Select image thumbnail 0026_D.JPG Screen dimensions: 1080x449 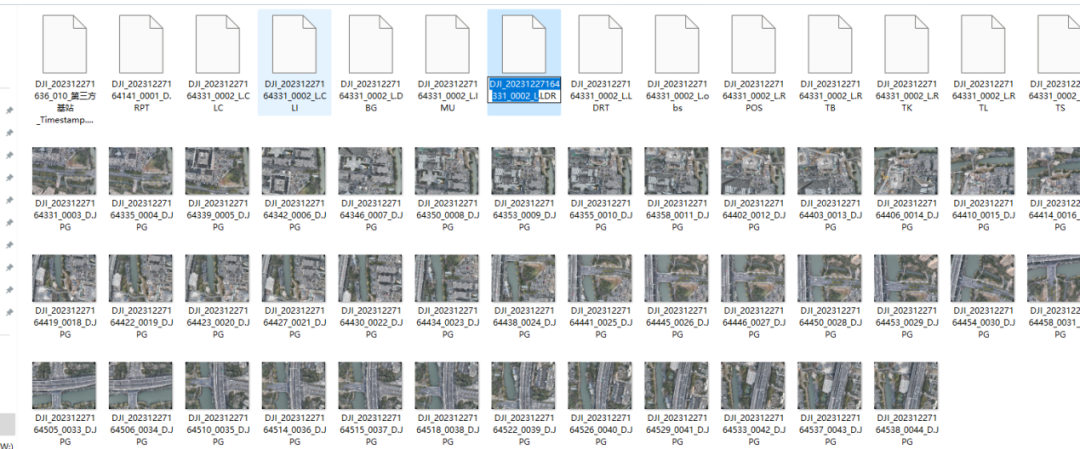[676, 278]
